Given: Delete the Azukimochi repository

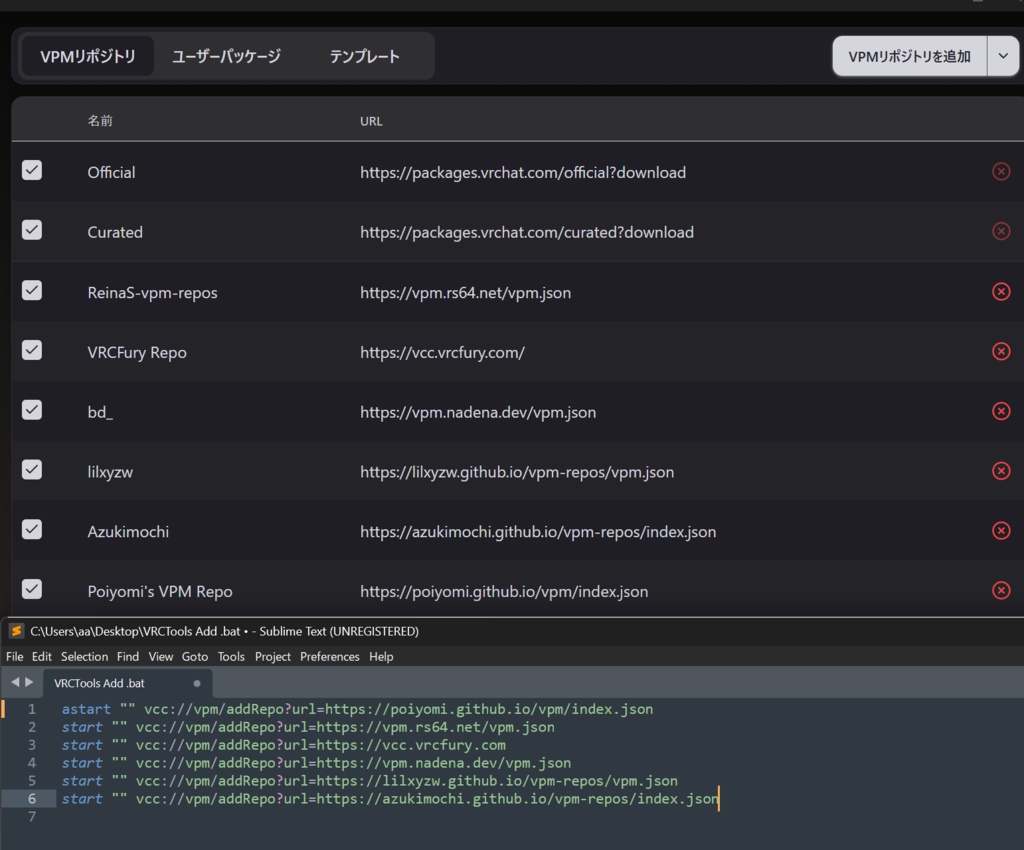Looking at the screenshot, I should pos(1000,531).
